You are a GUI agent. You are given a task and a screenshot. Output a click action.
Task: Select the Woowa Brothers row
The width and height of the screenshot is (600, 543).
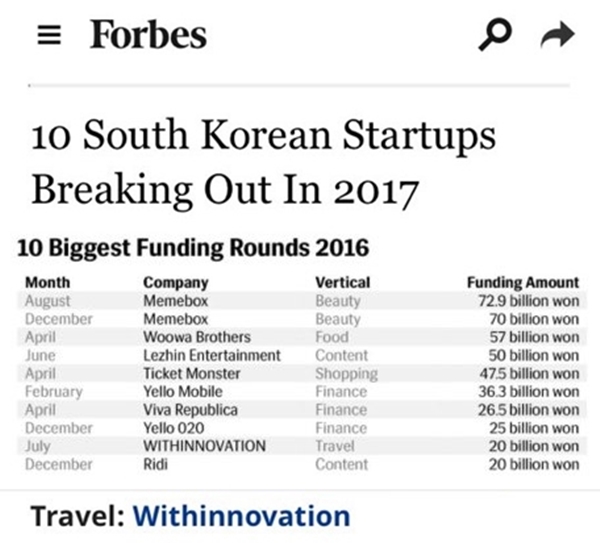click(x=302, y=337)
